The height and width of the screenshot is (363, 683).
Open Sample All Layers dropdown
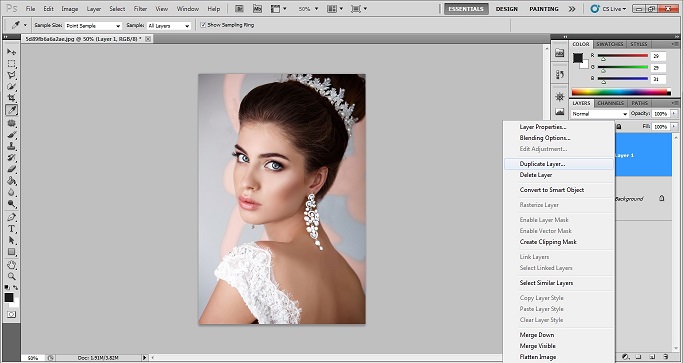[169, 26]
